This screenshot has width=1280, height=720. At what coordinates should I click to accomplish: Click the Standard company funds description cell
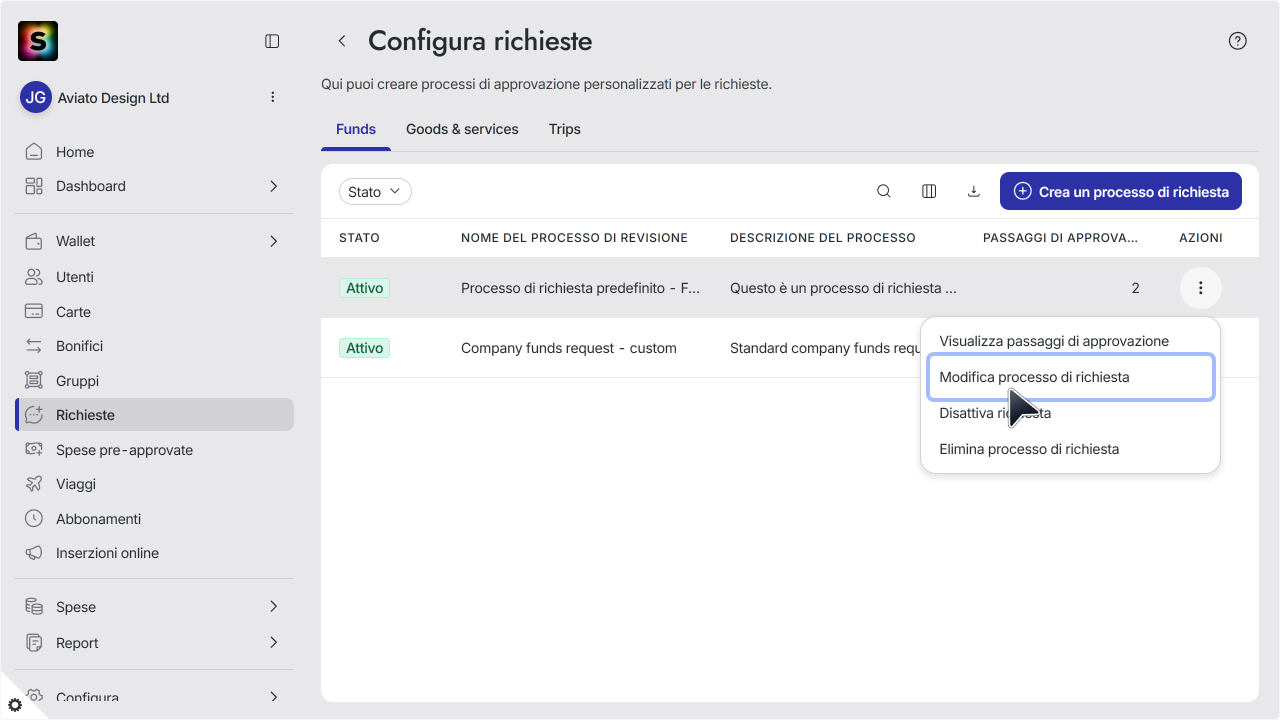pos(825,348)
